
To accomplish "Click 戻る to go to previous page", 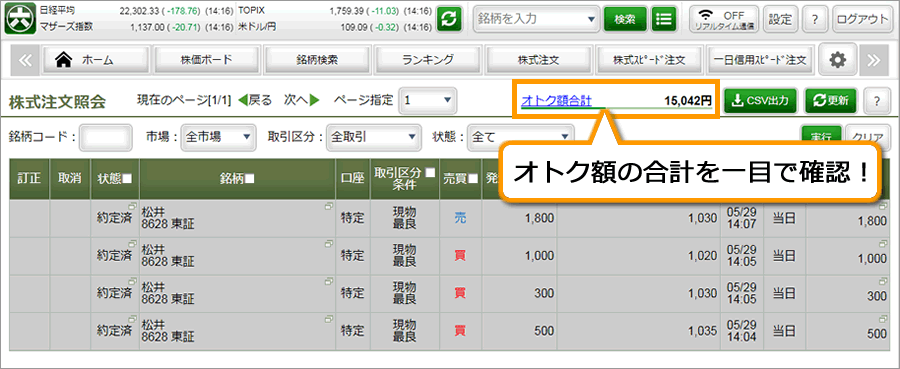I will [x=254, y=100].
